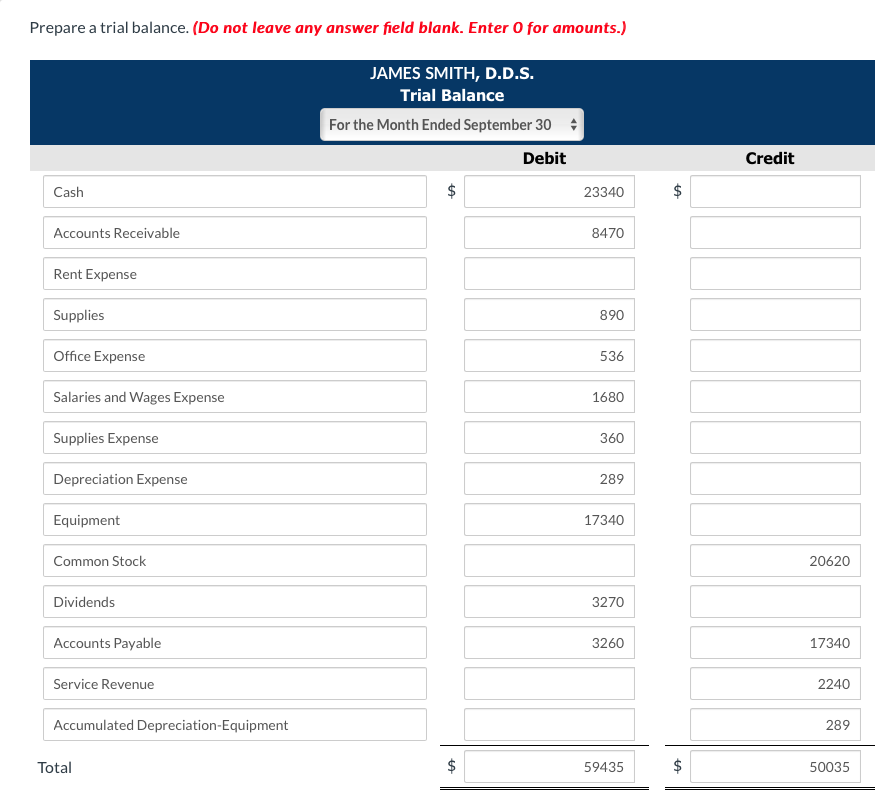
Task: Select the Accounts Receivable debit field showing 8470
Action: [549, 232]
